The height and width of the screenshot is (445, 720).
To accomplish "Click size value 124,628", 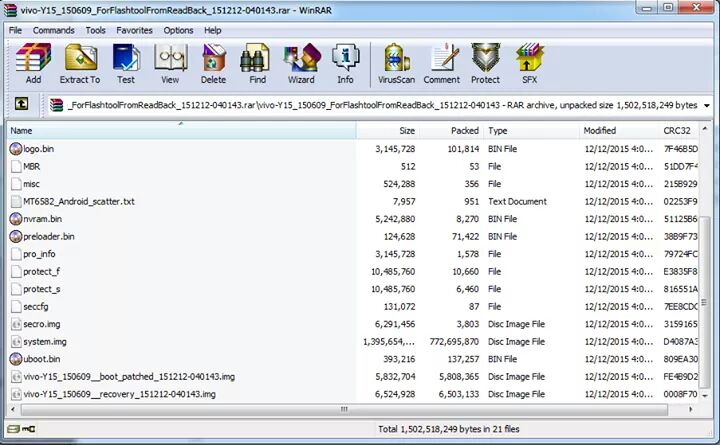I will click(399, 237).
